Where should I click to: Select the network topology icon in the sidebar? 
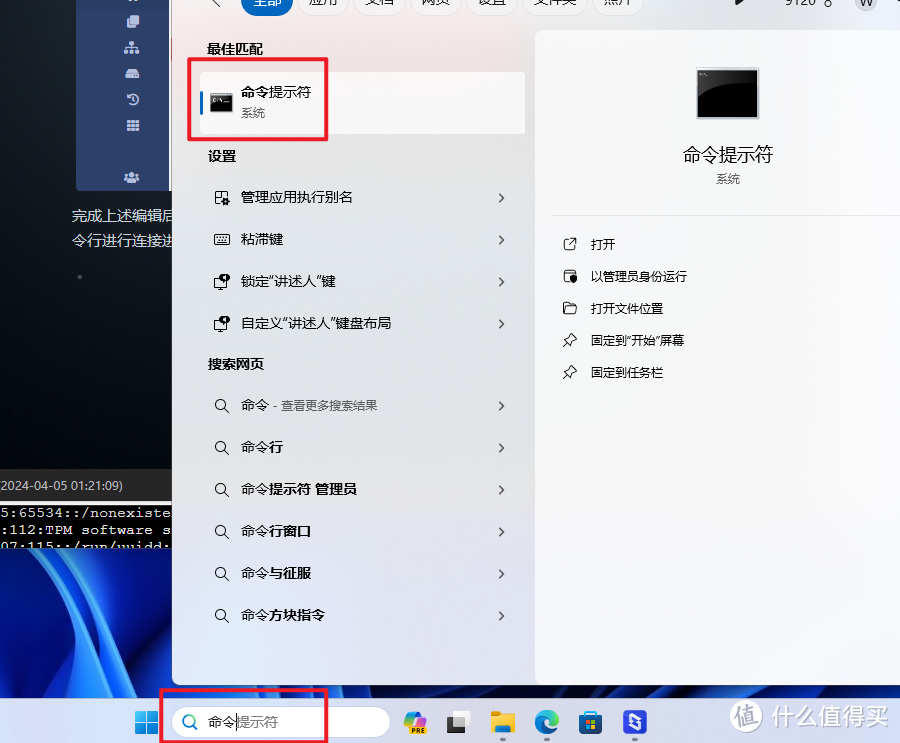(132, 47)
